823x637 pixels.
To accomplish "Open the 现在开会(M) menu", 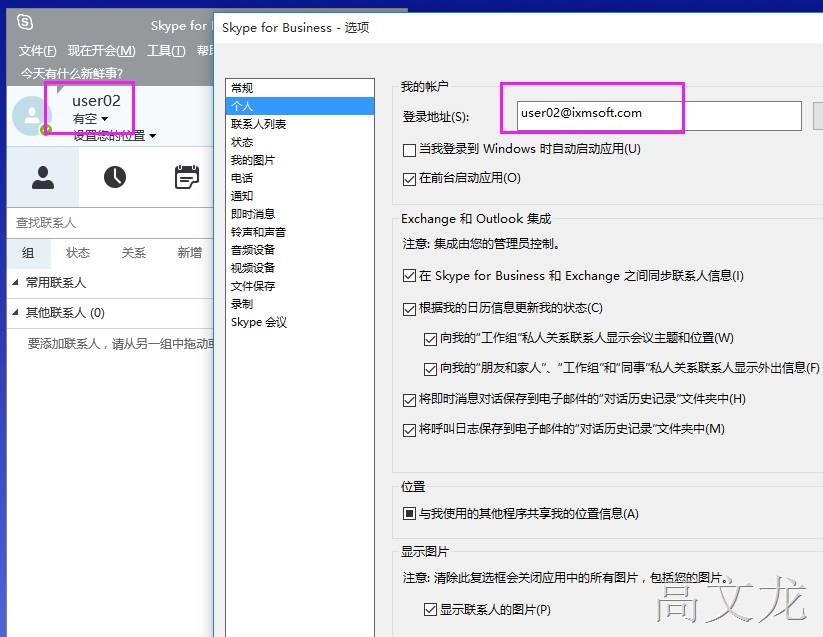I will (x=101, y=50).
